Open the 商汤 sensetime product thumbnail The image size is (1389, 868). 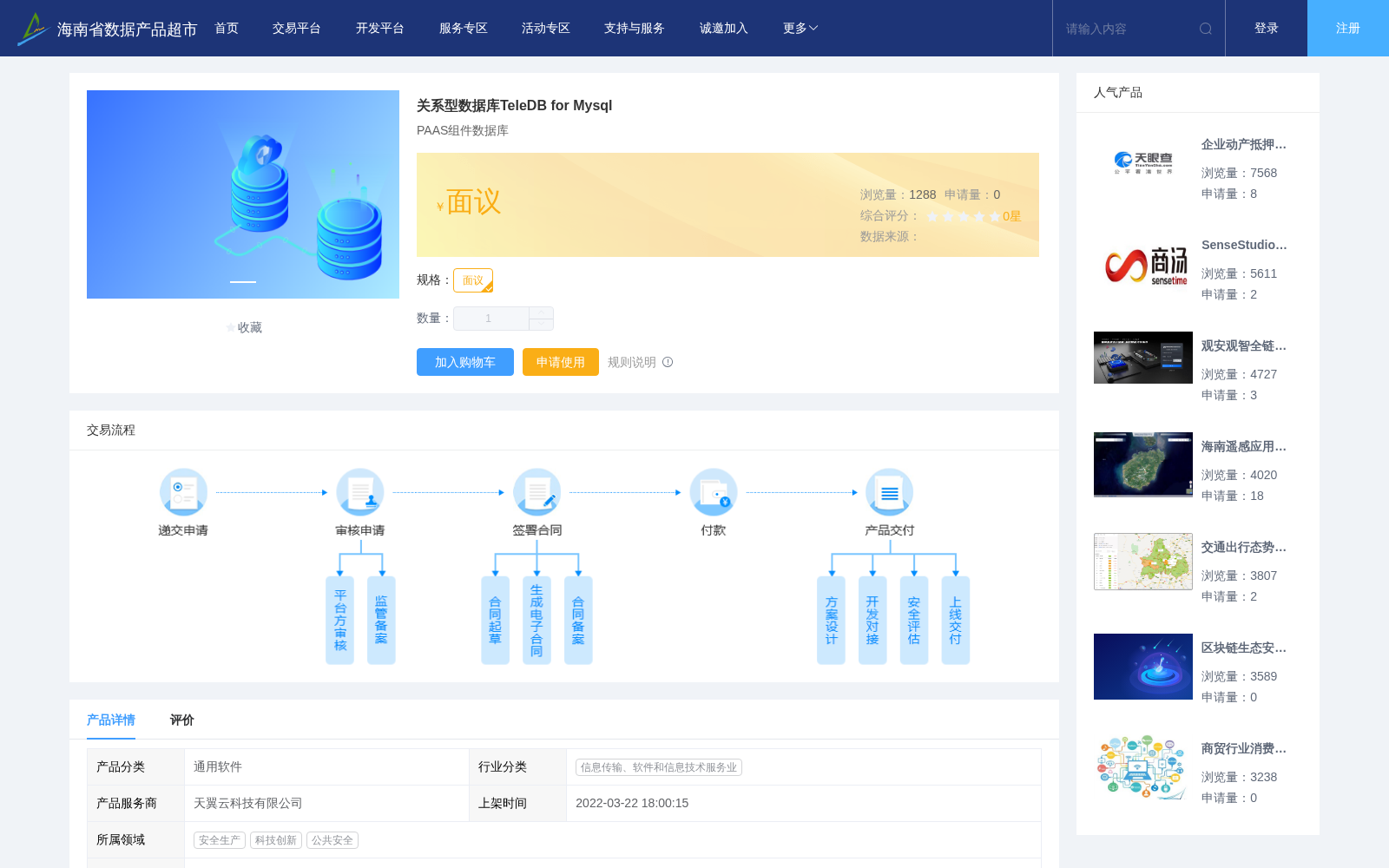click(x=1143, y=264)
